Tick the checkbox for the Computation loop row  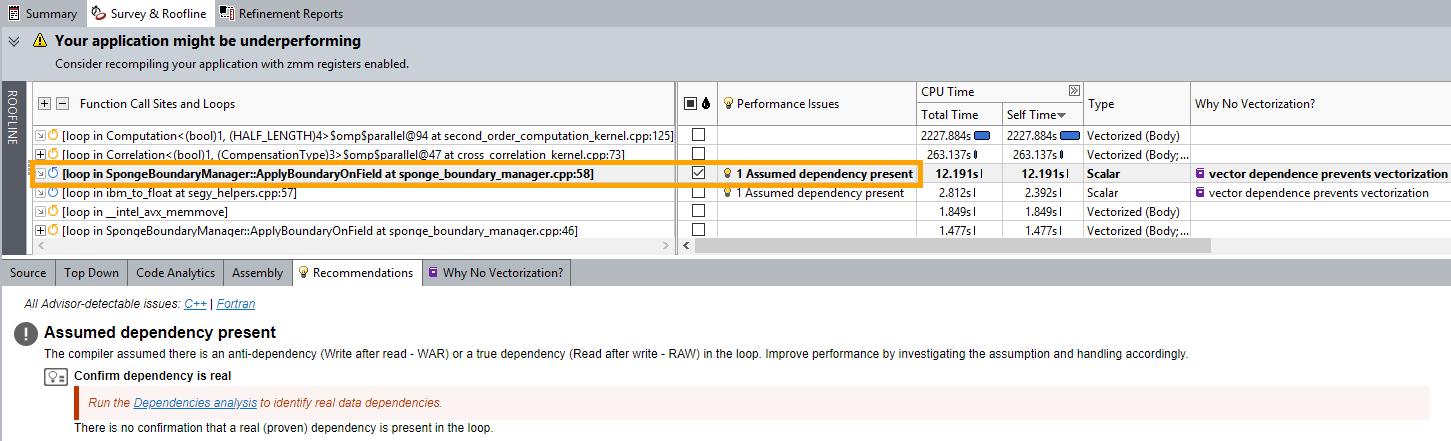click(698, 135)
